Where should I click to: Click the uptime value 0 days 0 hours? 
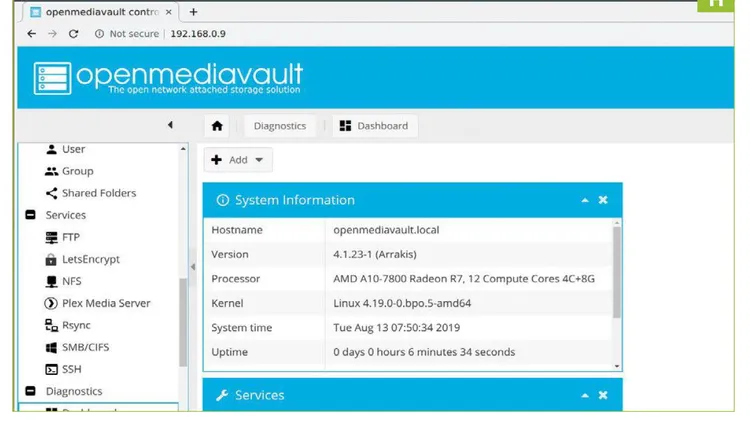pos(424,352)
